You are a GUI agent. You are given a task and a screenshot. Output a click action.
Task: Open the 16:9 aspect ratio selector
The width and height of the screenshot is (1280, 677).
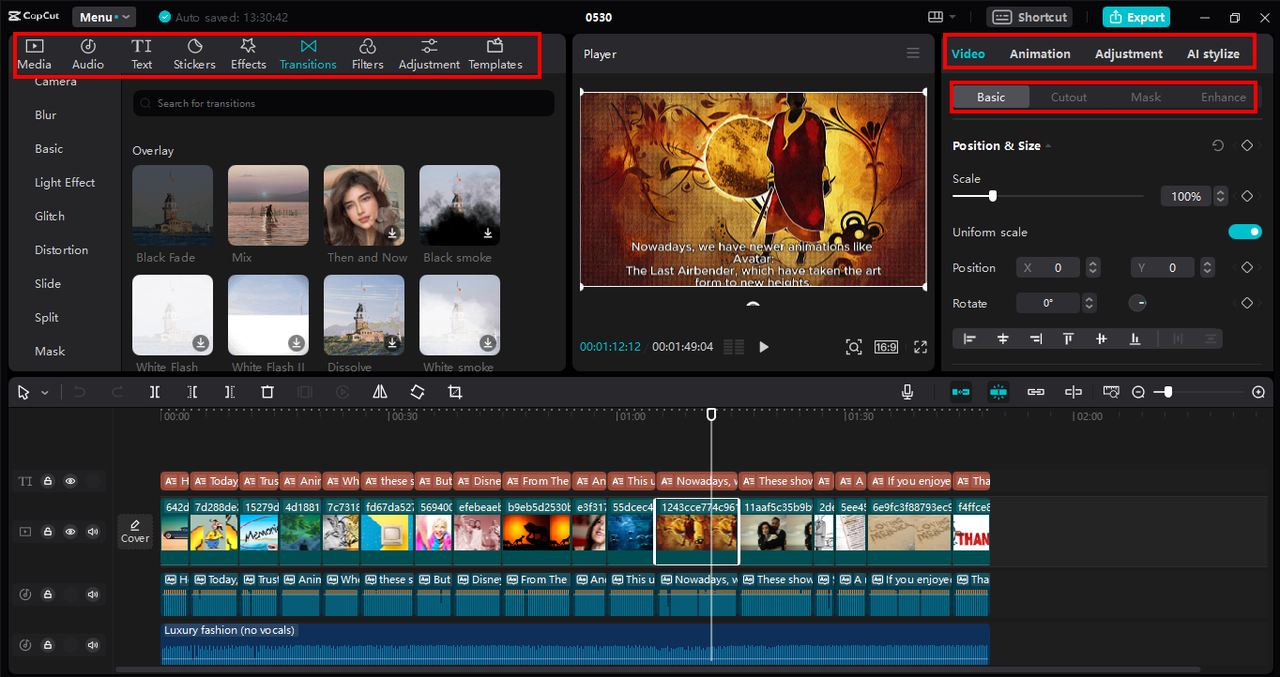point(886,347)
